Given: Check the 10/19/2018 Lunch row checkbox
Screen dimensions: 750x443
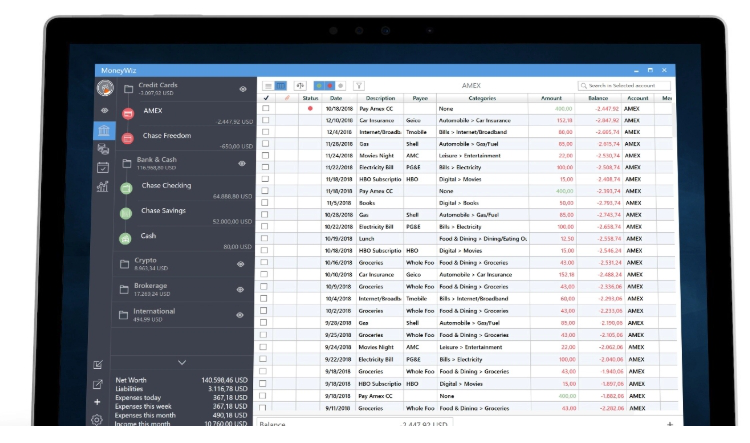Looking at the screenshot, I should point(265,238).
